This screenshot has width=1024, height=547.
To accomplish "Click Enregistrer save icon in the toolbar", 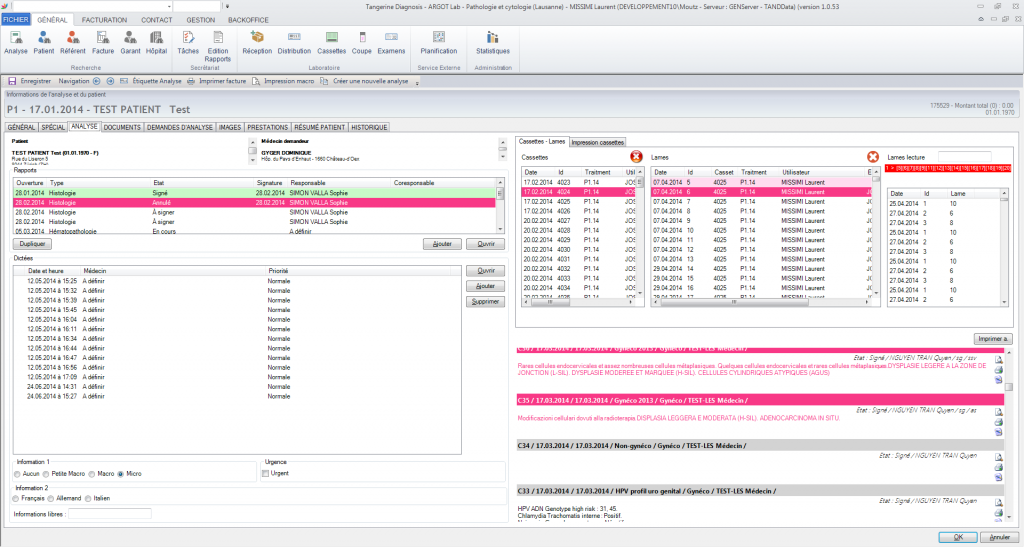I will click(x=12, y=80).
